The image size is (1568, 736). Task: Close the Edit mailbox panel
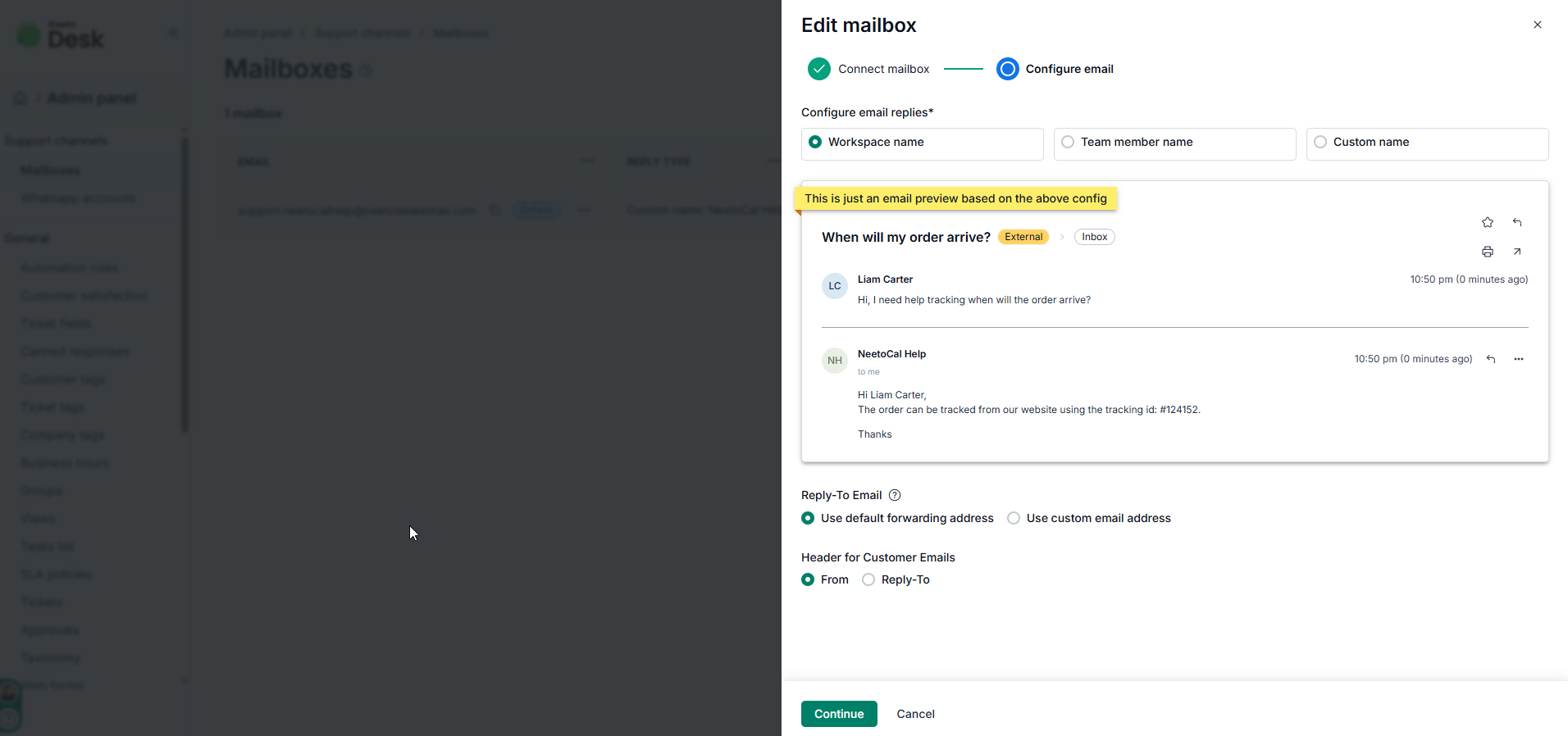coord(1538,25)
